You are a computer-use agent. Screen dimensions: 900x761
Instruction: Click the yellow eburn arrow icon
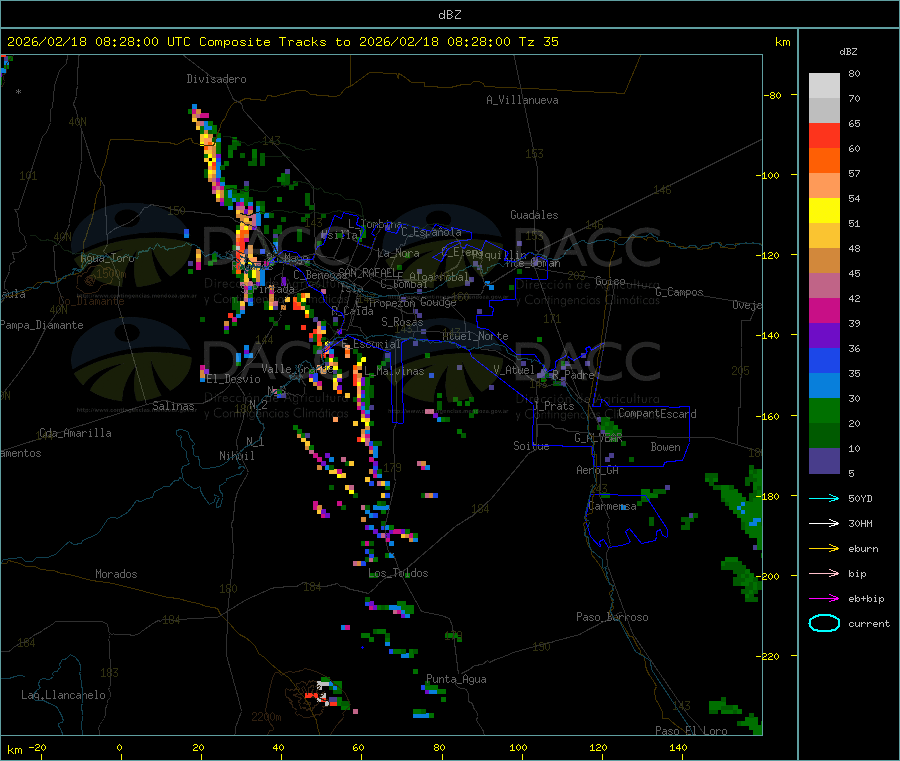(x=824, y=549)
